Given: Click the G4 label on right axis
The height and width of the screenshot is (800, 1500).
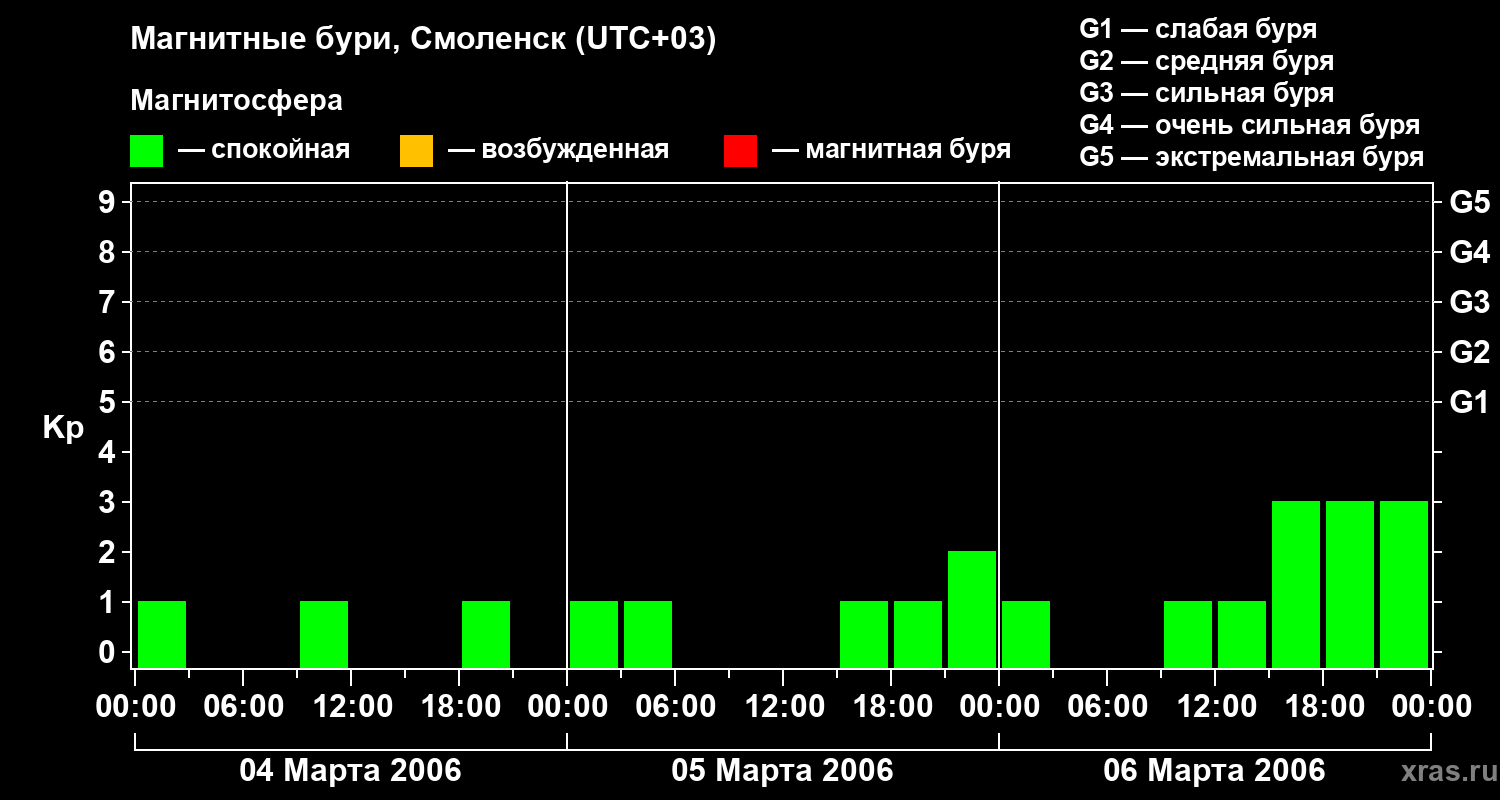Looking at the screenshot, I should click(1469, 252).
